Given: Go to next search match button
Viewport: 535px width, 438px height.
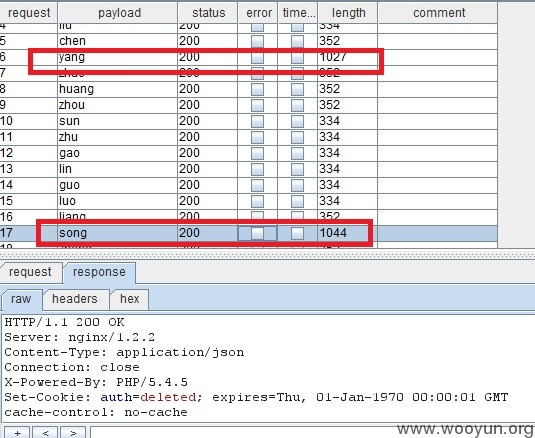Looking at the screenshot, I should click(x=73, y=433).
